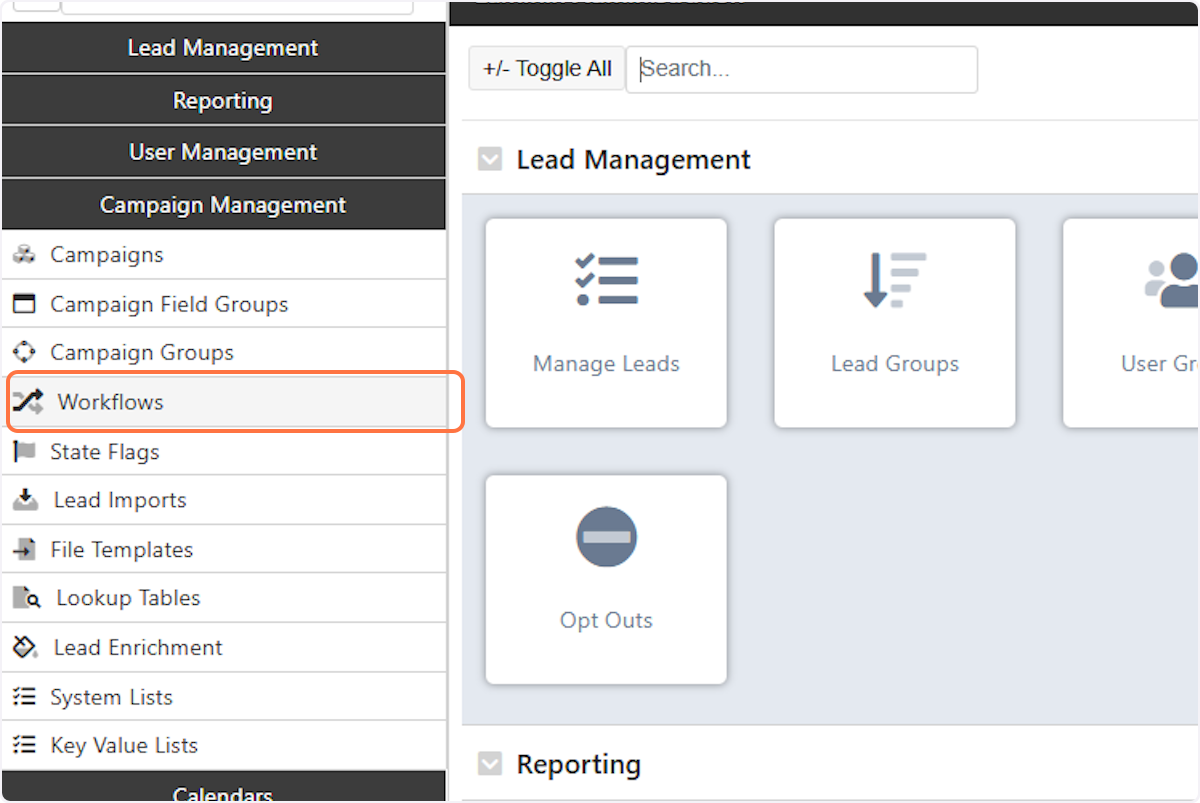Open the Lead Imports entry

click(224, 500)
